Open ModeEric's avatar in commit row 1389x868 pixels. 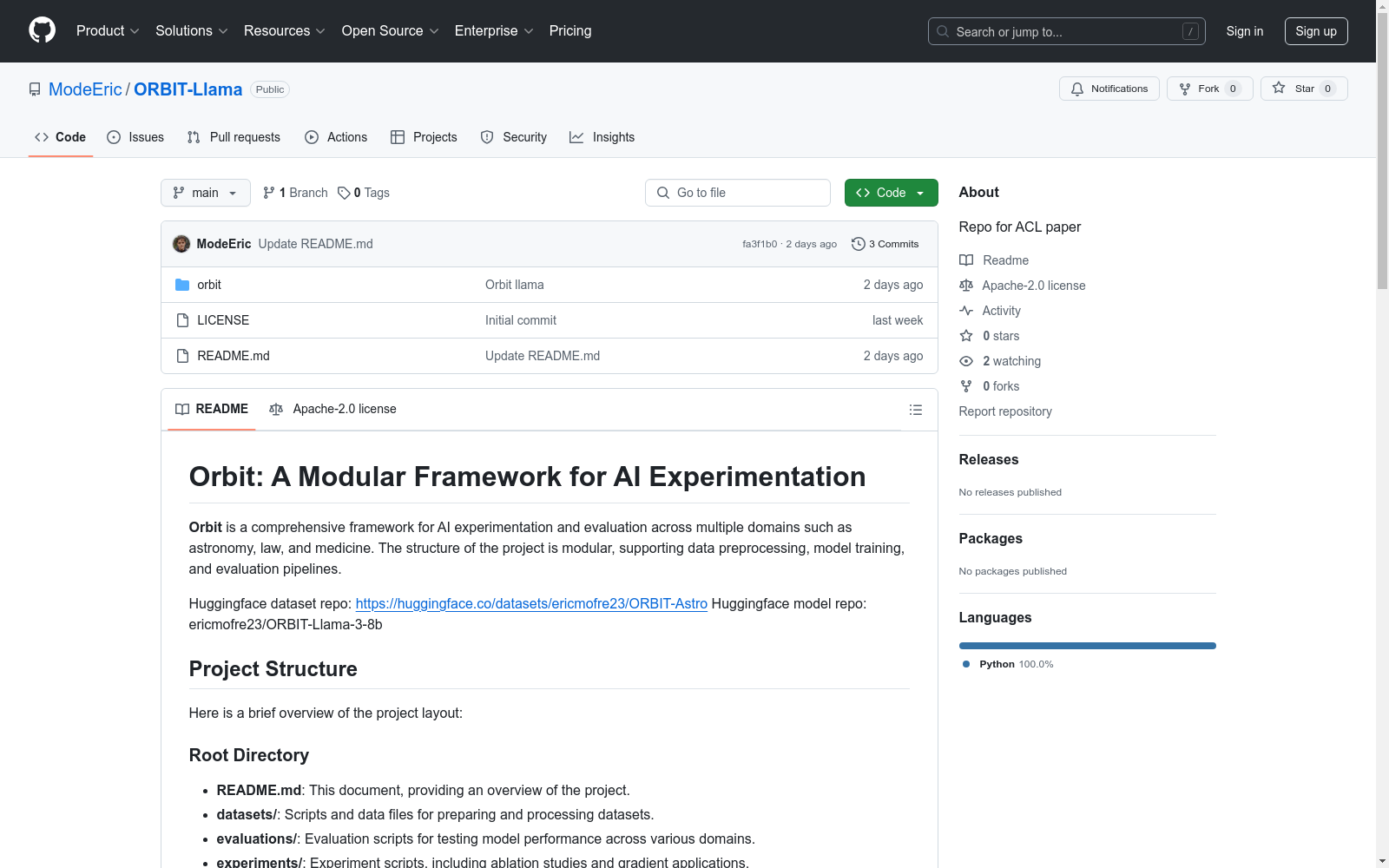pos(181,244)
